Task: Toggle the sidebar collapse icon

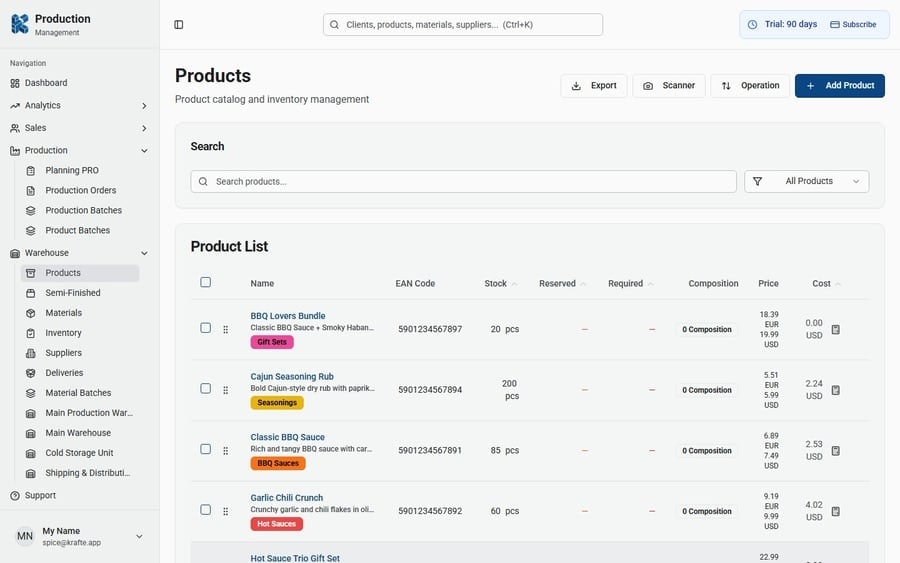Action: point(179,25)
